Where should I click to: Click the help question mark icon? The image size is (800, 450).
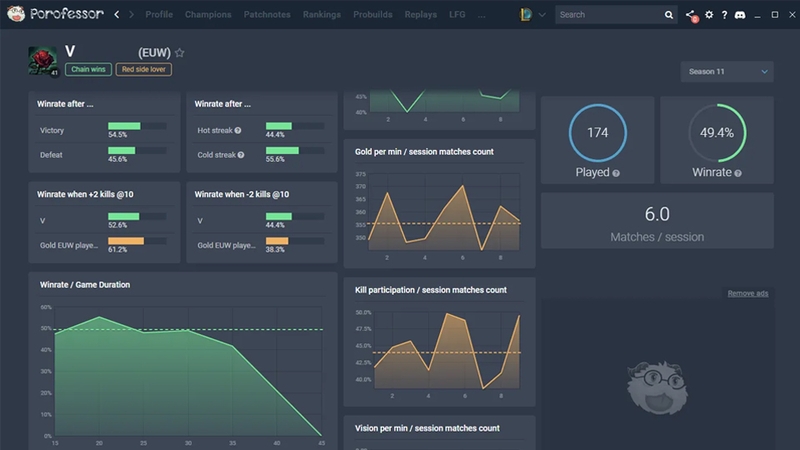[724, 15]
